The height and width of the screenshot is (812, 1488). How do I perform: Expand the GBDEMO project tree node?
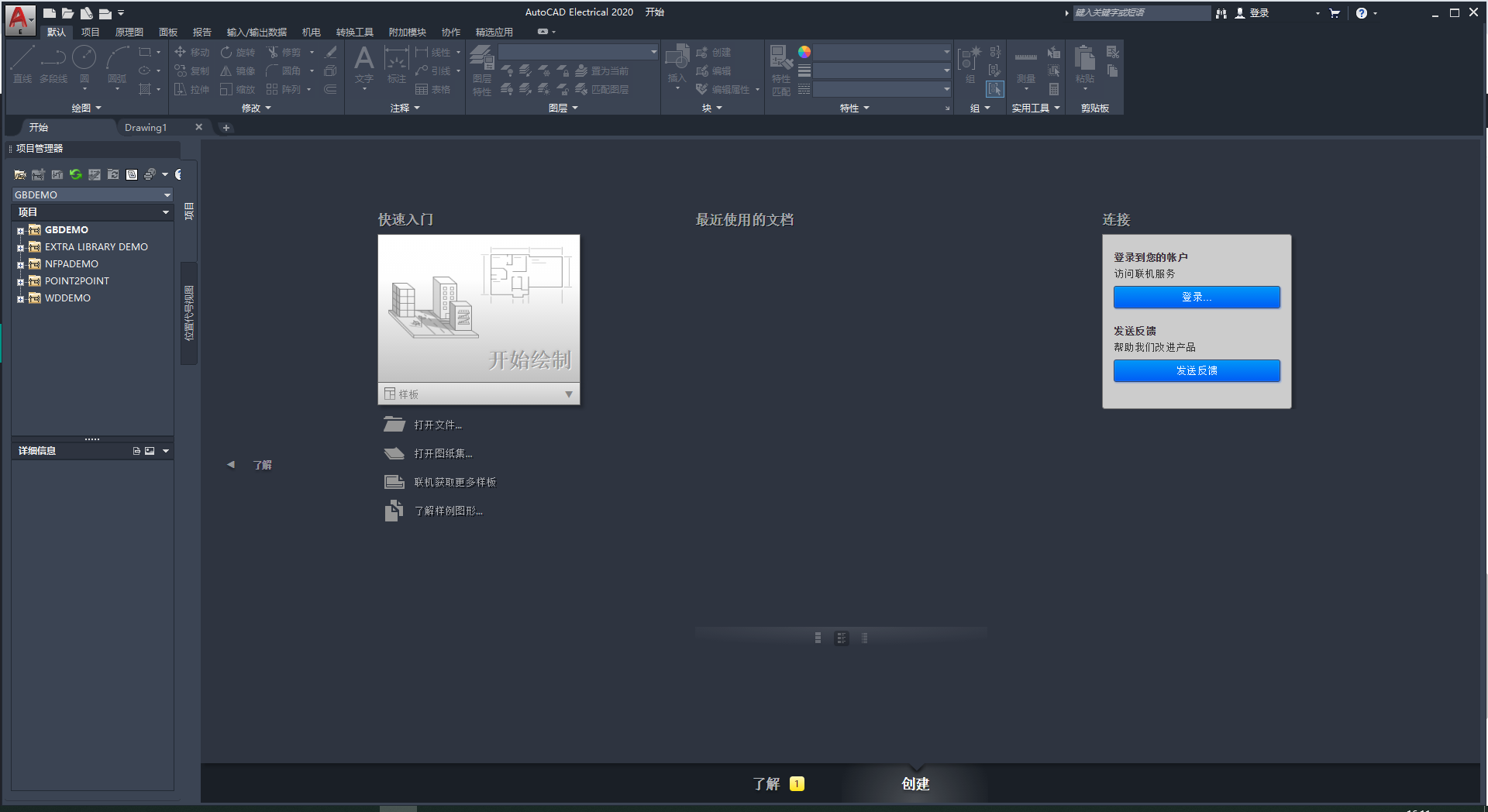tap(20, 230)
